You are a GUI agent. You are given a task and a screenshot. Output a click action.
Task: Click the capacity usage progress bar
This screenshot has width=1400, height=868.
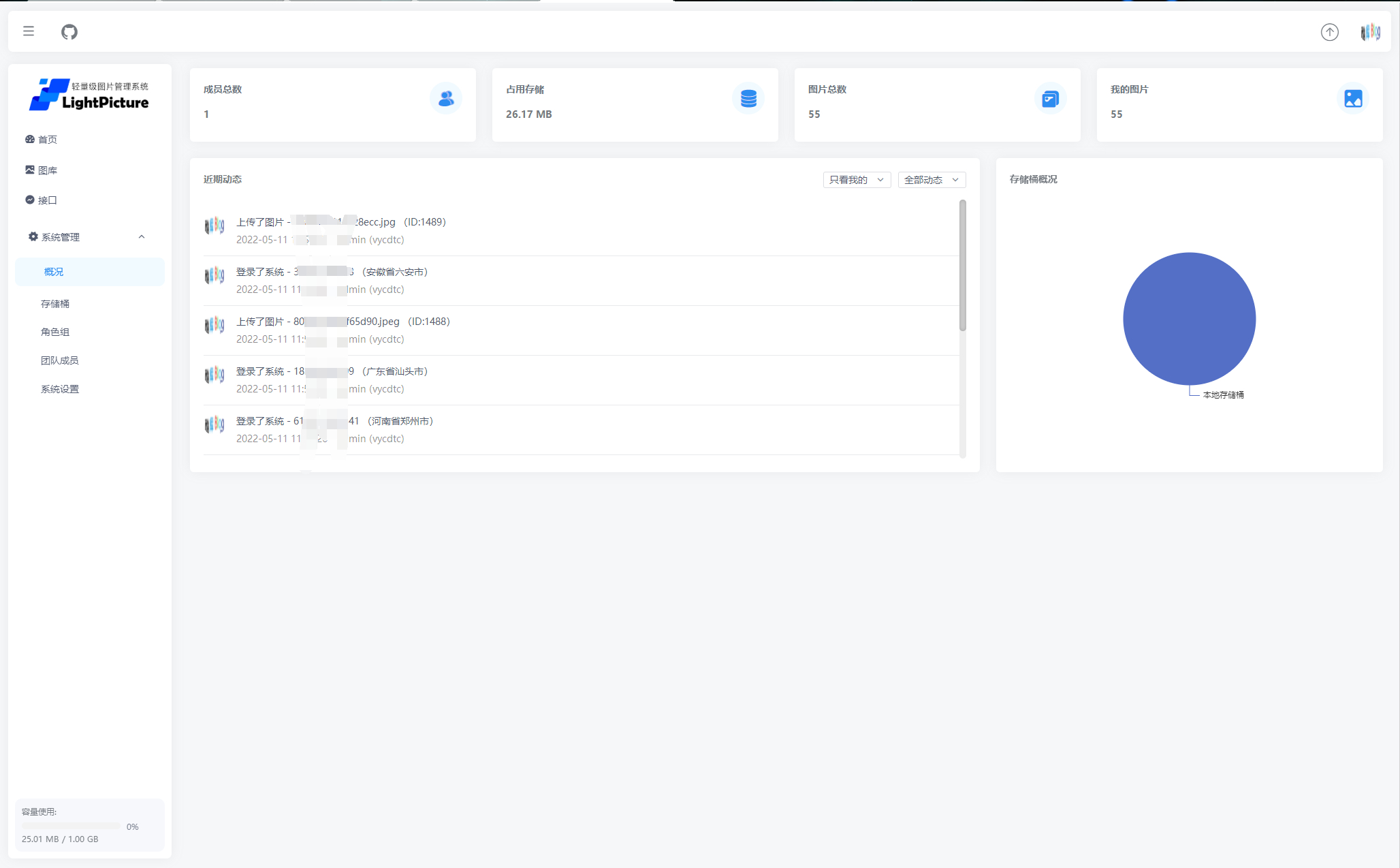click(71, 826)
